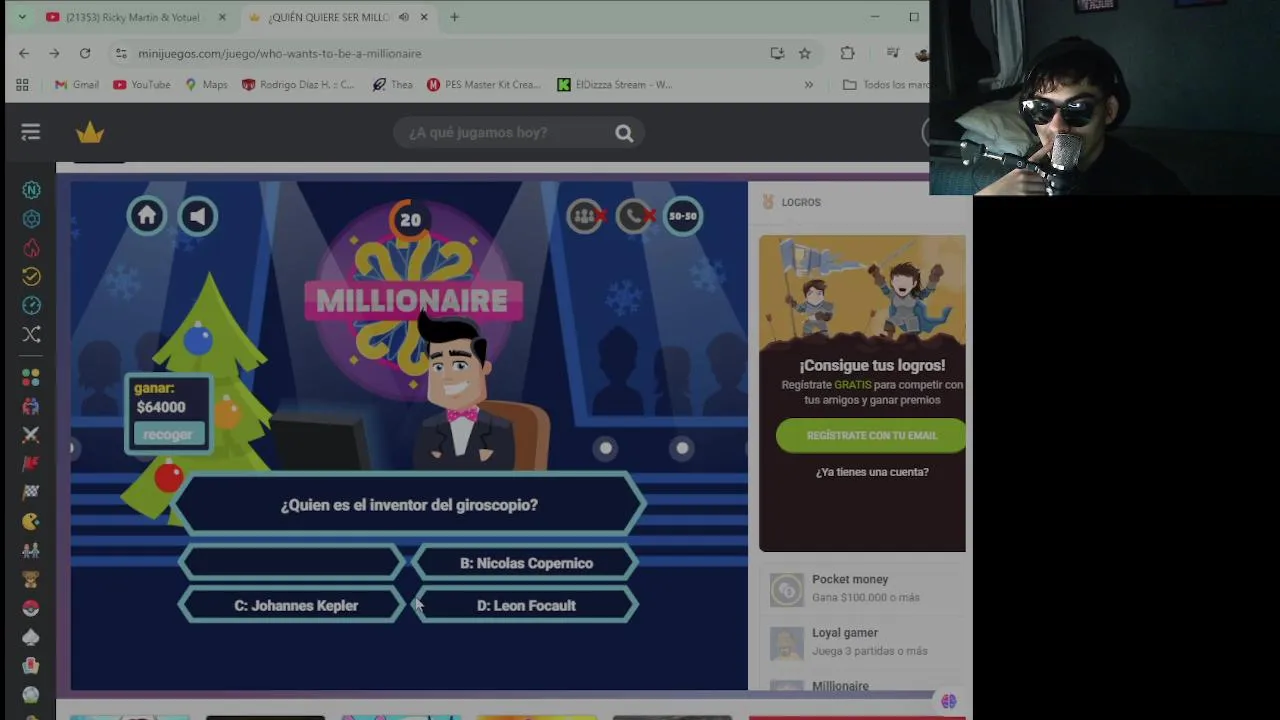Choose answer D: Leon Focault
The image size is (1280, 720).
tap(526, 605)
